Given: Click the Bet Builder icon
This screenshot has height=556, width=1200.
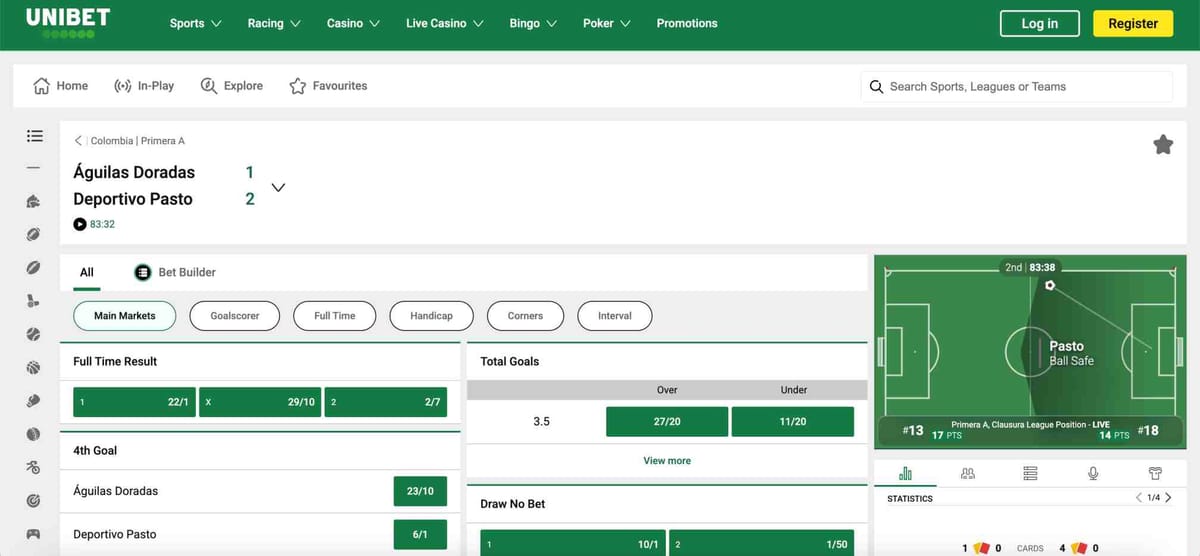Looking at the screenshot, I should click(143, 272).
